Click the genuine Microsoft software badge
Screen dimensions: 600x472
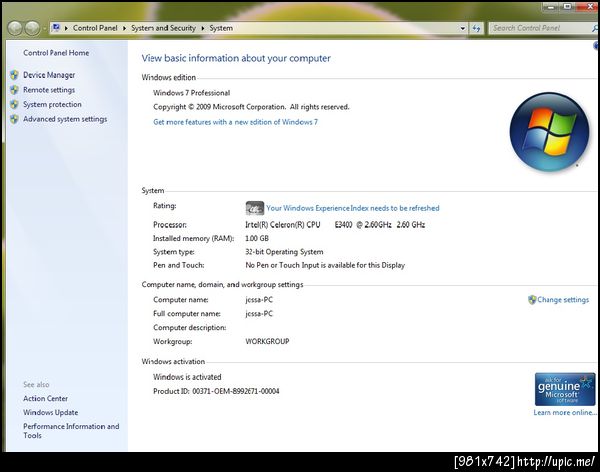point(565,389)
